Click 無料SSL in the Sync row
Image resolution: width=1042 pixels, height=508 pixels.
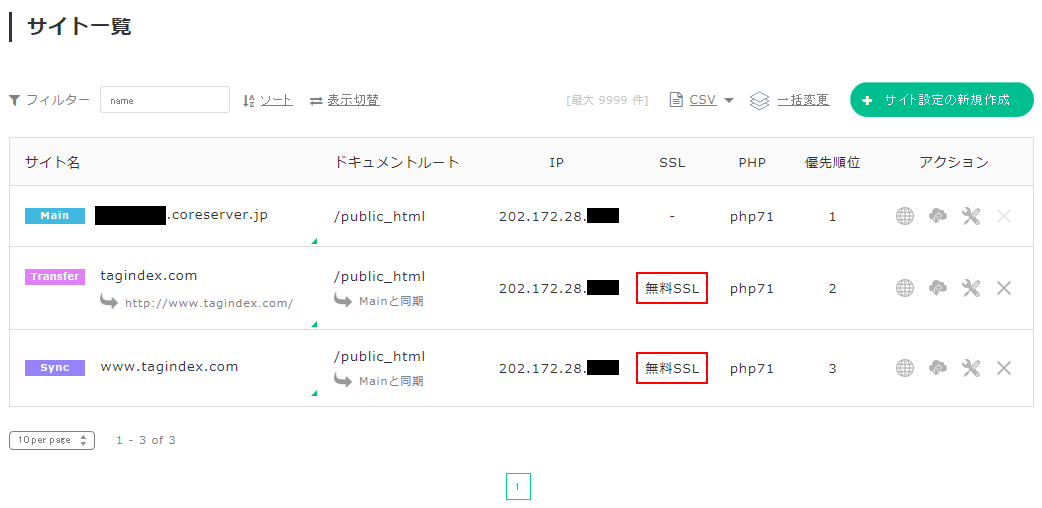tap(672, 368)
